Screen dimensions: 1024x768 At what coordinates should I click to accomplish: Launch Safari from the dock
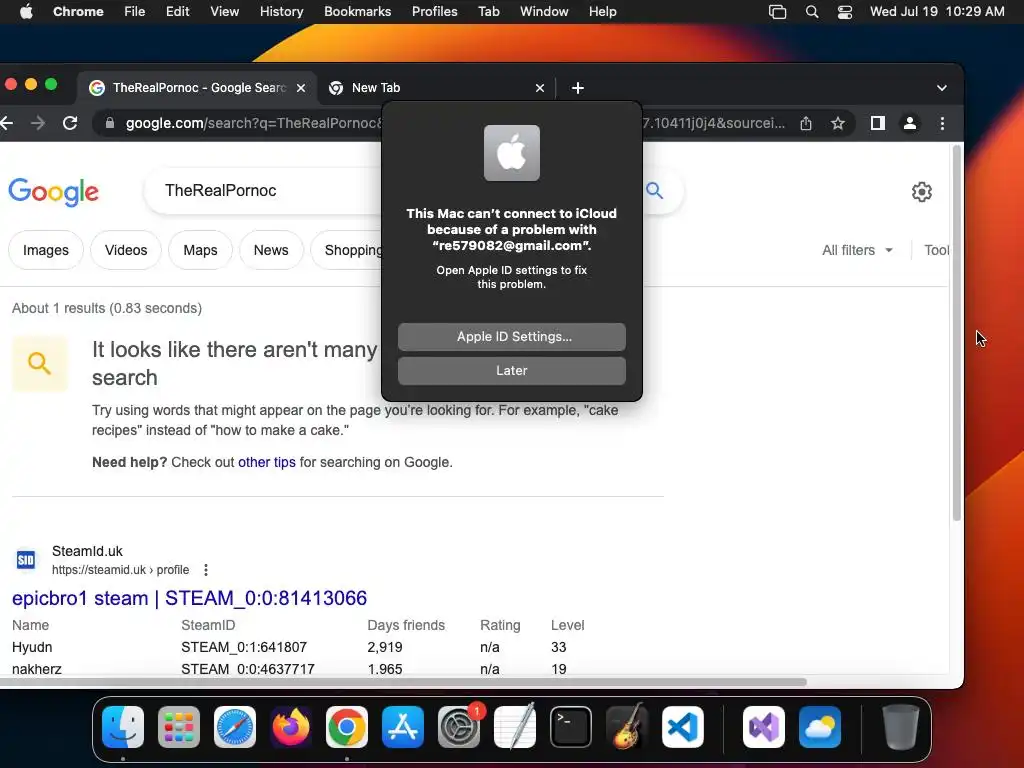234,727
